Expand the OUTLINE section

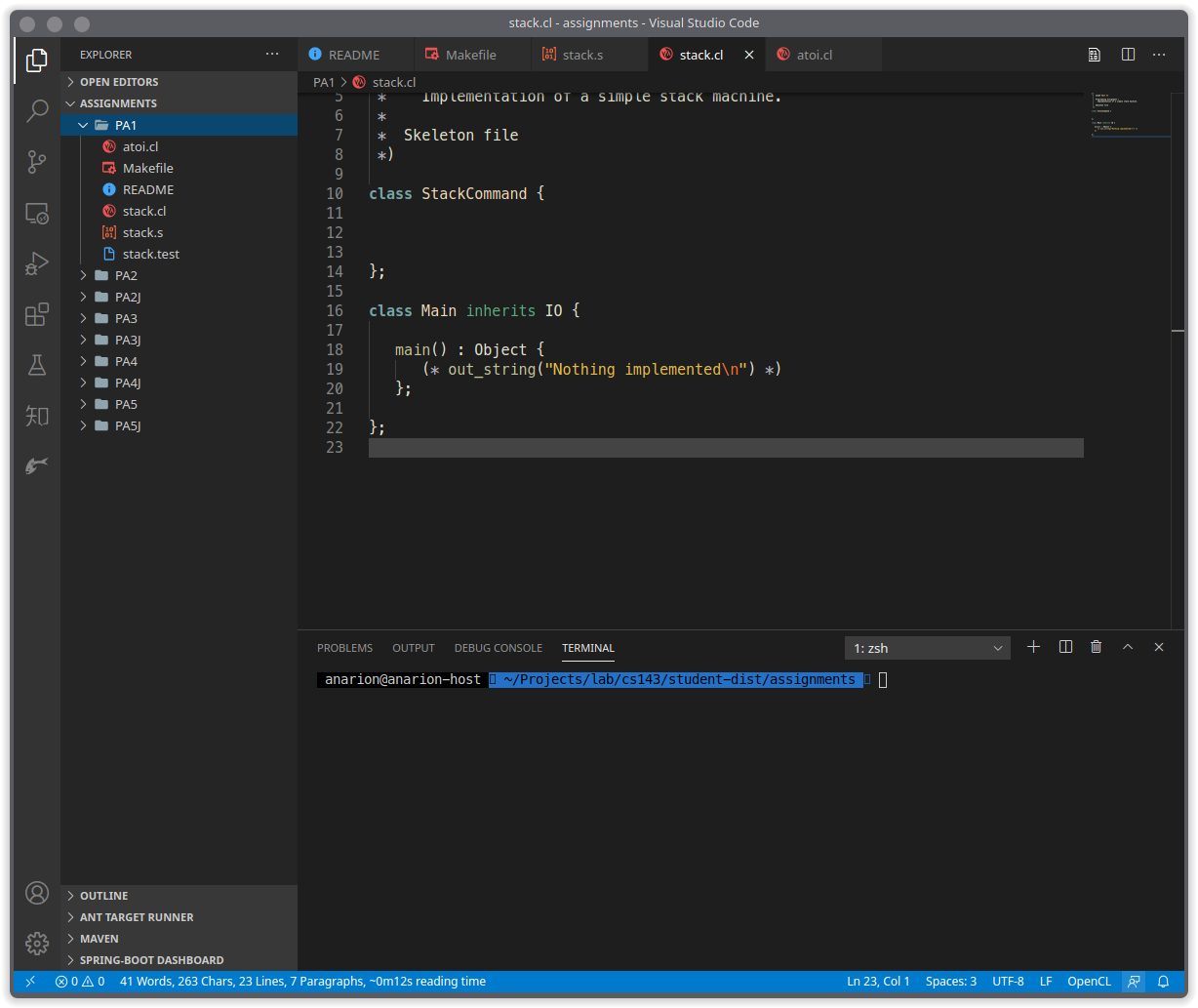(x=103, y=896)
